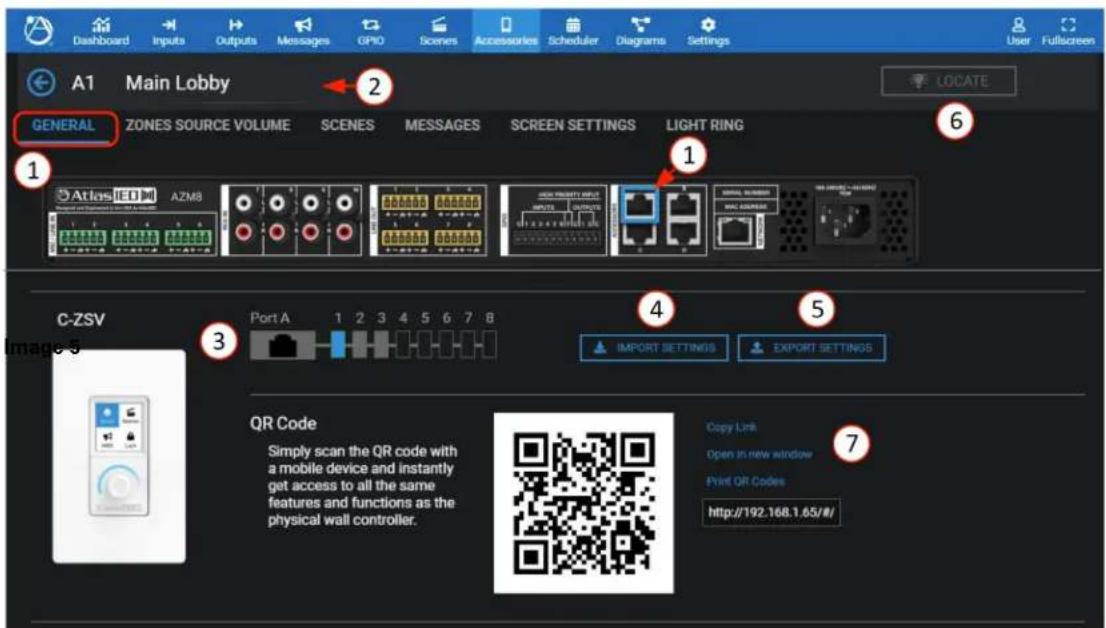Screen dimensions: 1106x628
Task: Open the Diagrams page
Action: point(640,32)
